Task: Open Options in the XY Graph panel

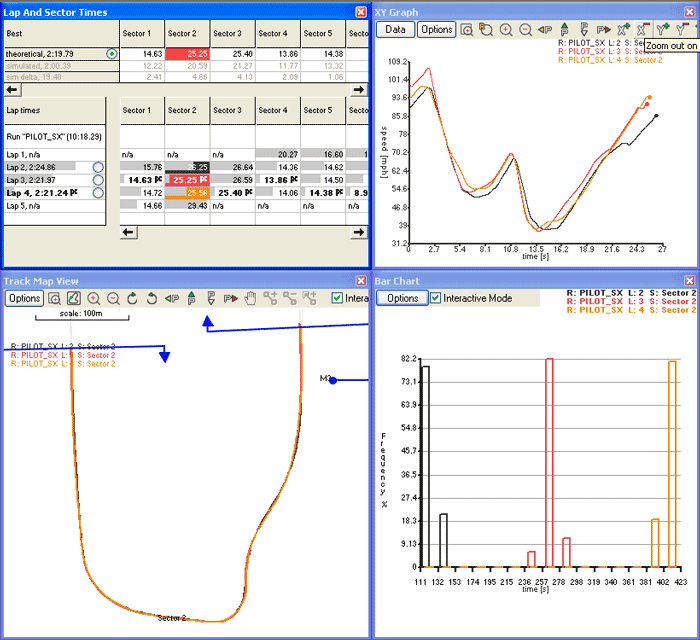Action: pos(436,30)
